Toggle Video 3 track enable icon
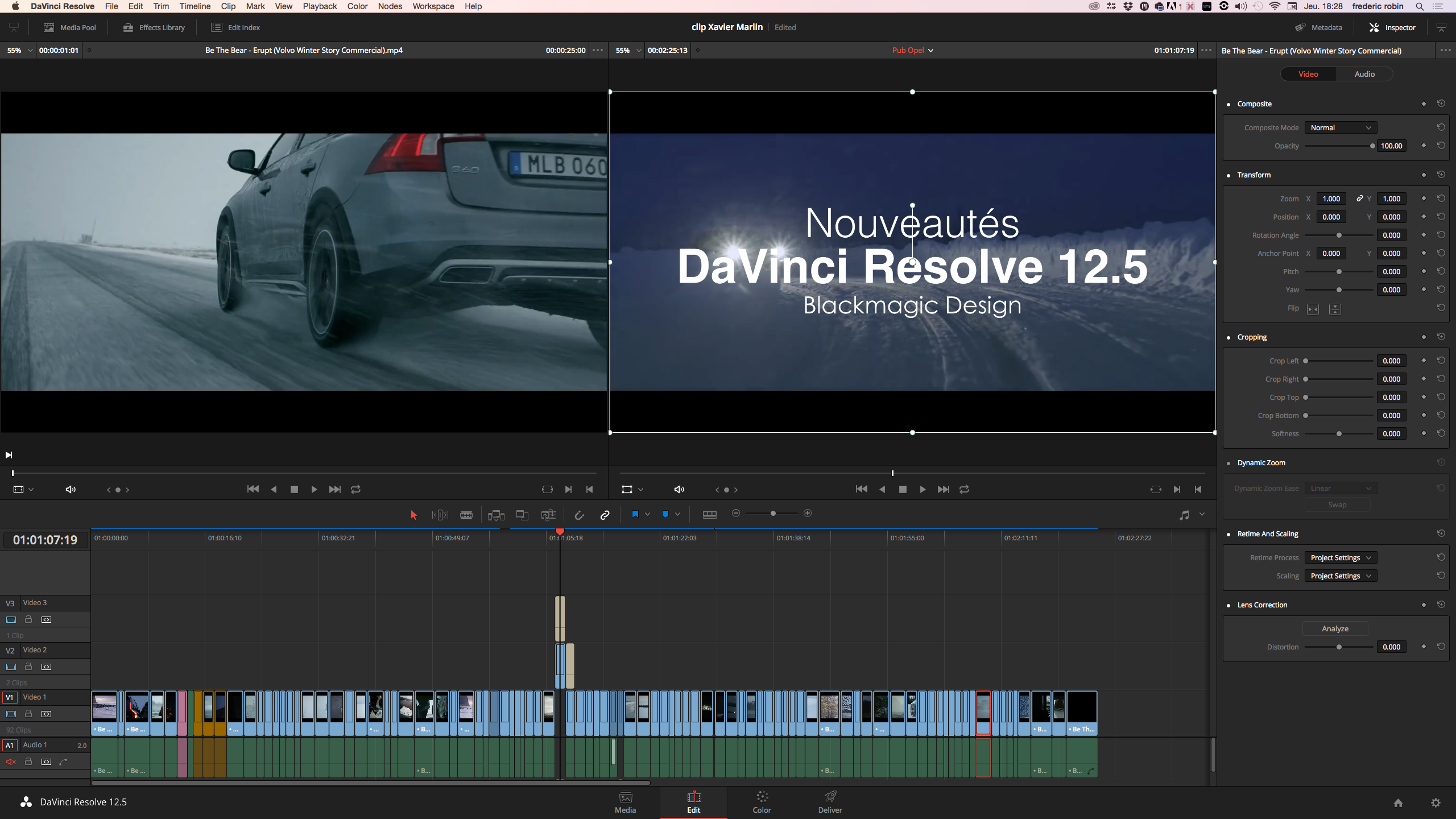 coord(11,619)
